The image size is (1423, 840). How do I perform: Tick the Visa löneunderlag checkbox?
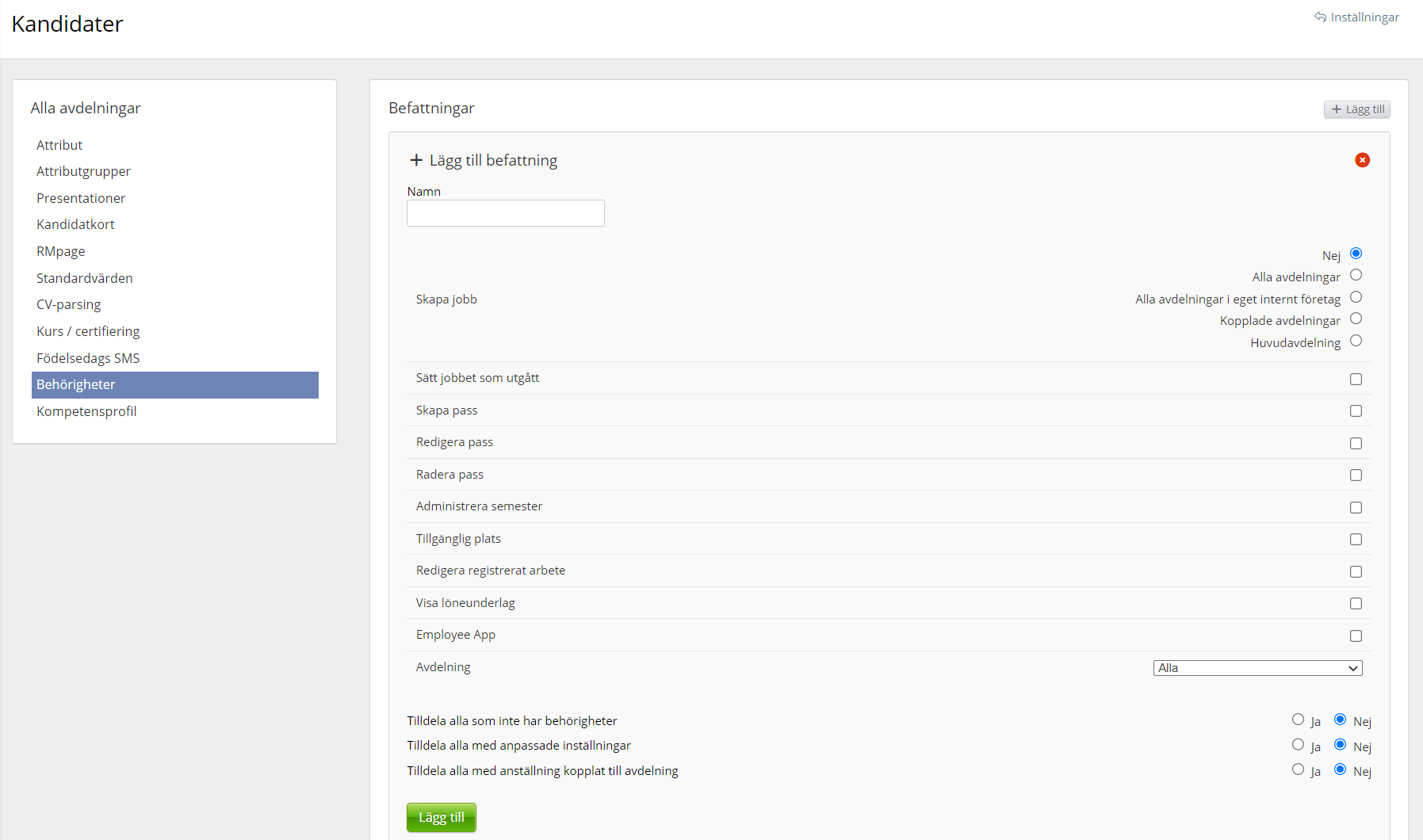point(1356,604)
